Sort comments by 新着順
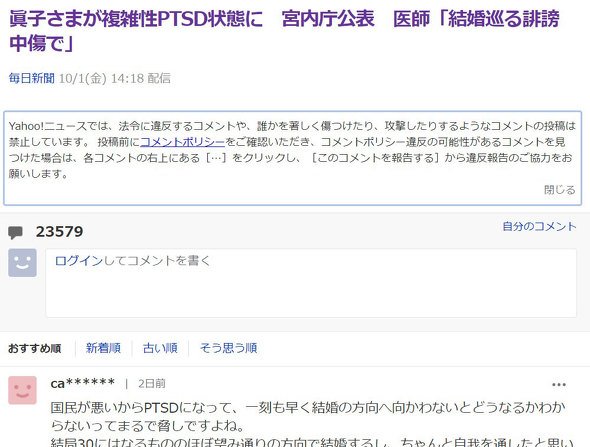Screen dimensions: 590x447 click(103, 348)
